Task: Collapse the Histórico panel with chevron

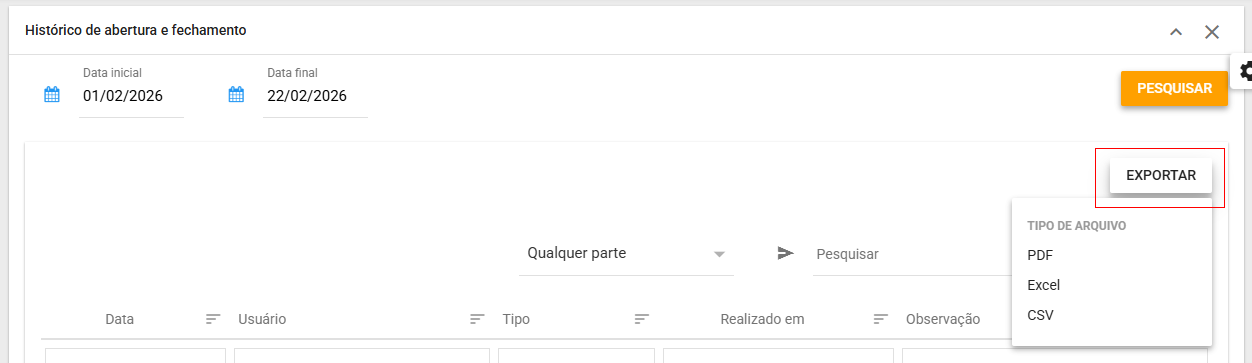Action: [1176, 32]
